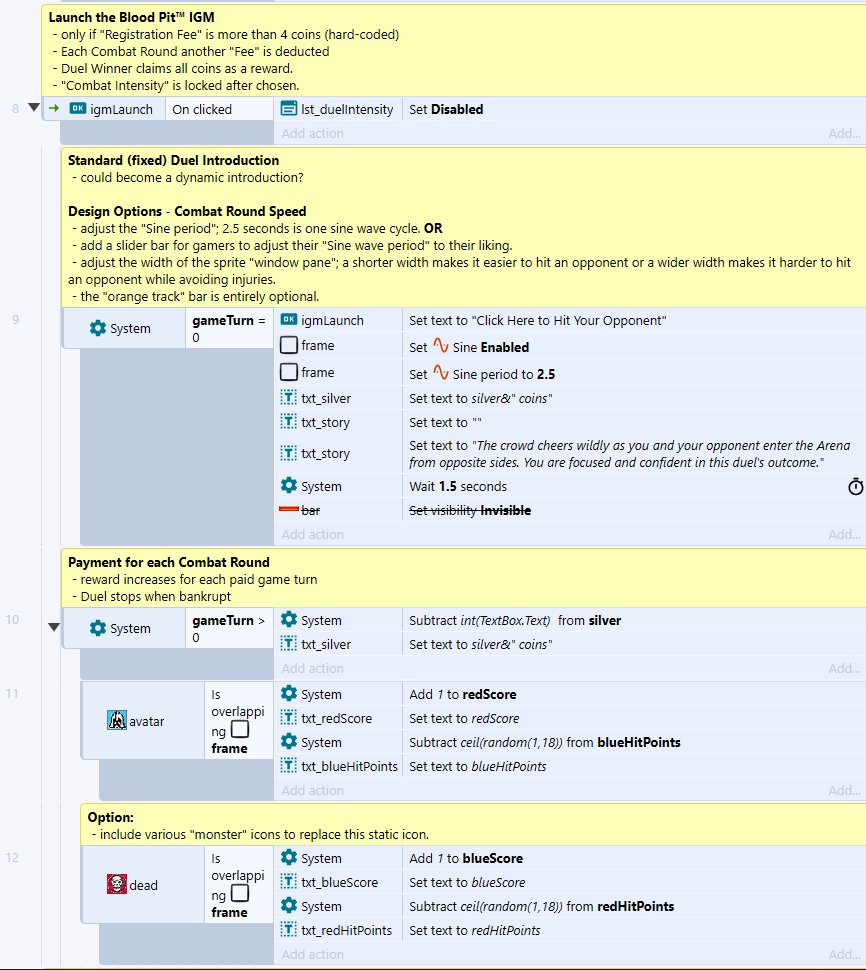Click the igmLaunch icon on the Click Here text action
866x970 pixels.
(289, 320)
